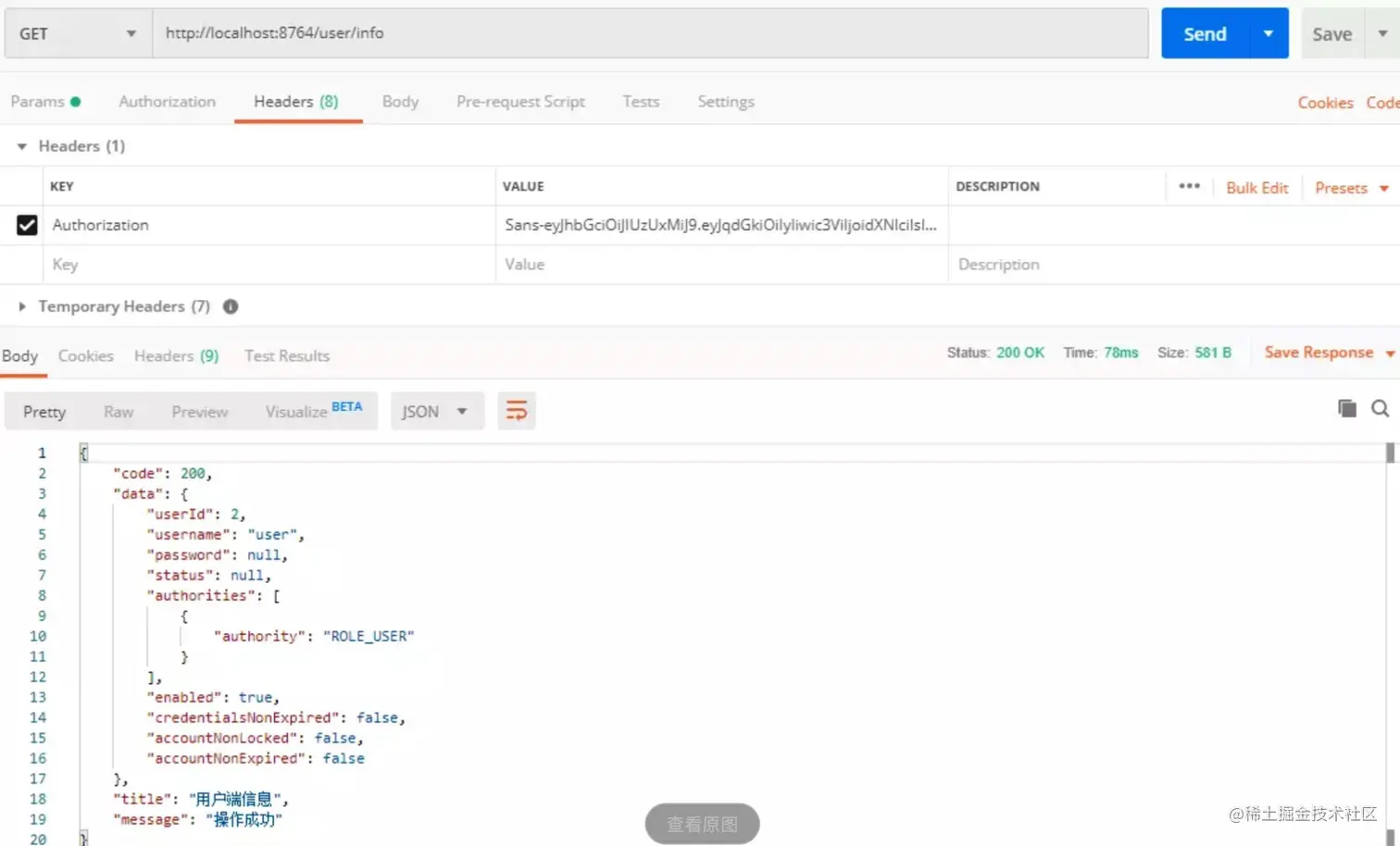Click the 查看原图 button
Screen dimensions: 1400x846
tap(702, 824)
